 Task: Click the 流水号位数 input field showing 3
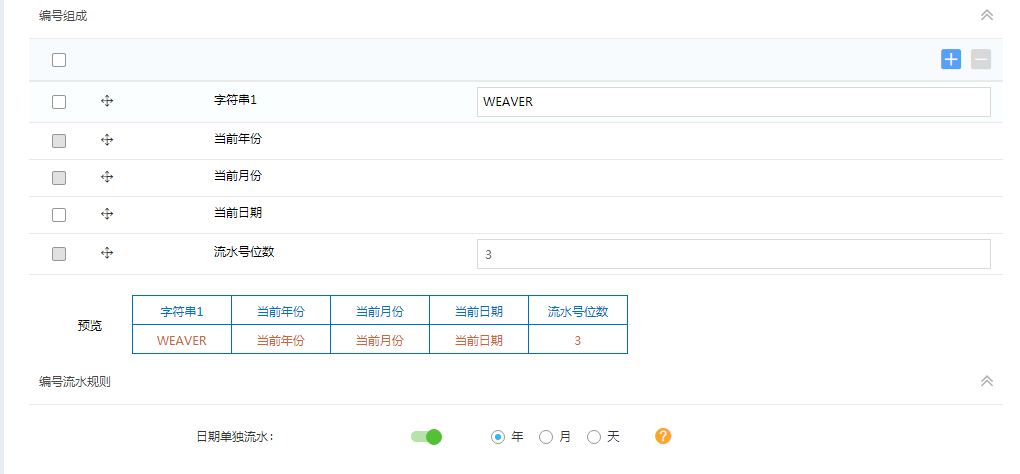[x=733, y=254]
